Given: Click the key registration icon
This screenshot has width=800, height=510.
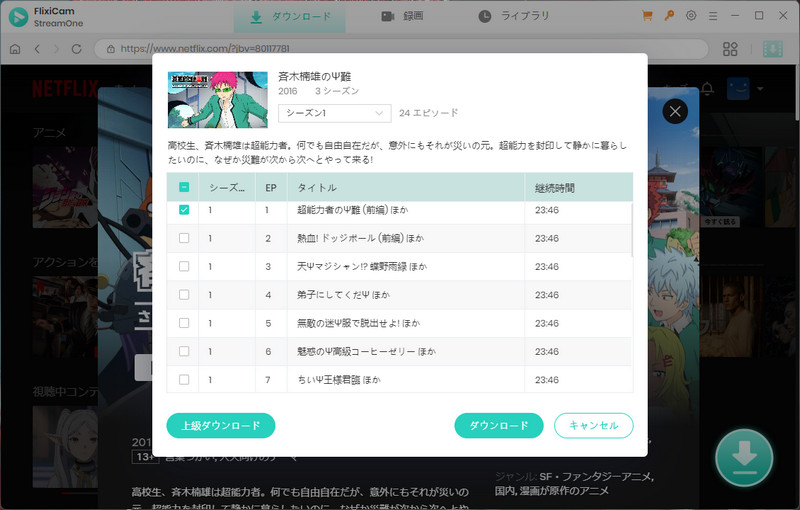Looking at the screenshot, I should (x=669, y=16).
